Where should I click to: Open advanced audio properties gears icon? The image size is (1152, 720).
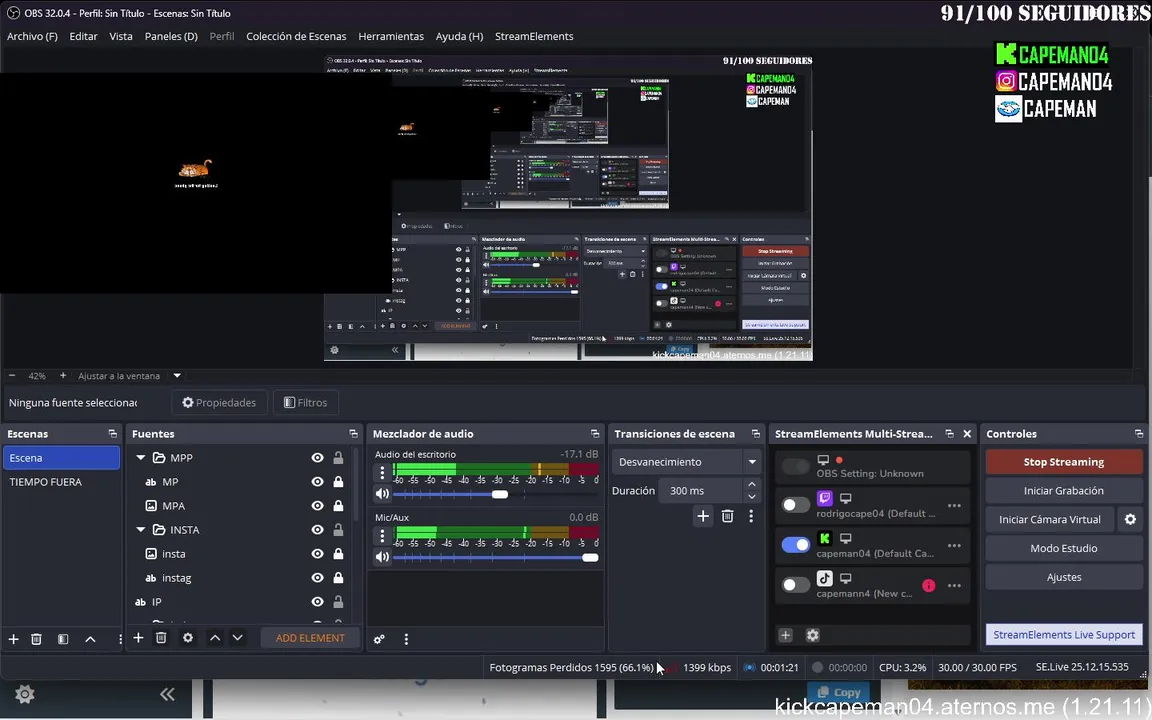pos(379,639)
